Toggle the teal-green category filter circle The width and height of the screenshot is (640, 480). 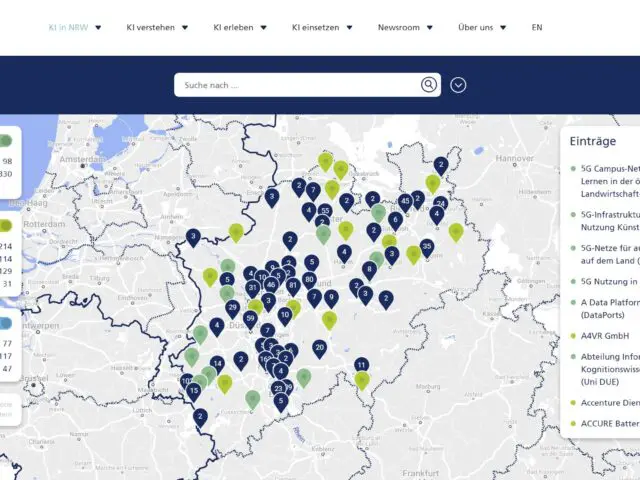[x=6, y=141]
